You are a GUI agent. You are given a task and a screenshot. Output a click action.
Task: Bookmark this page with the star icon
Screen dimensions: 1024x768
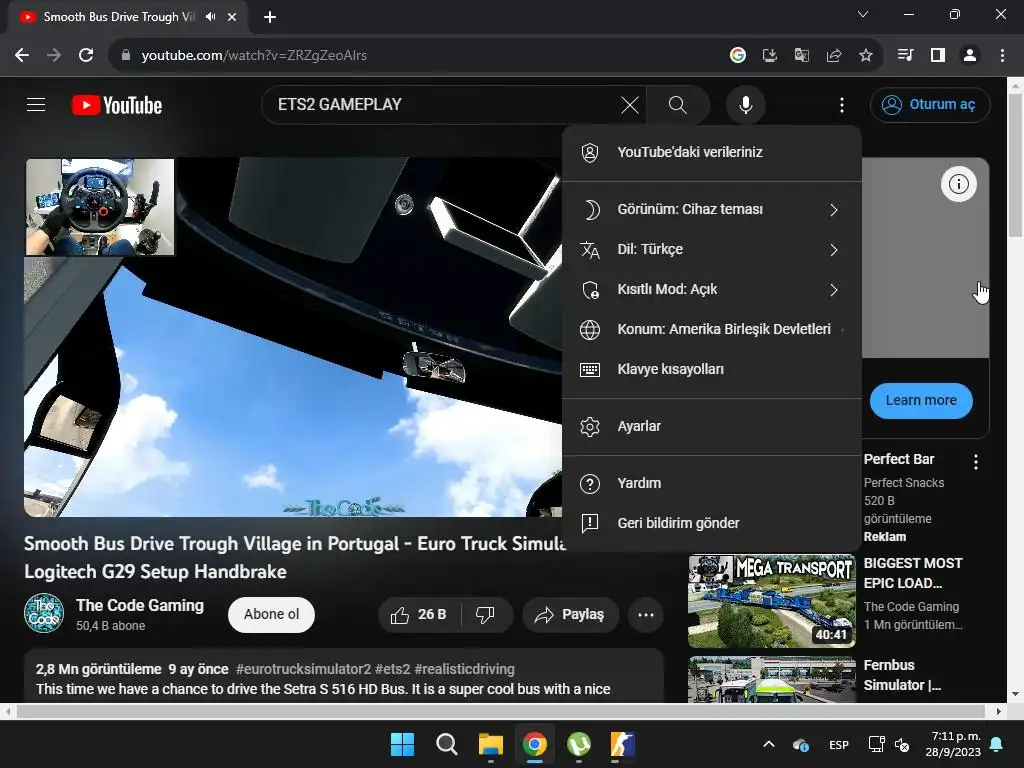[x=866, y=56]
